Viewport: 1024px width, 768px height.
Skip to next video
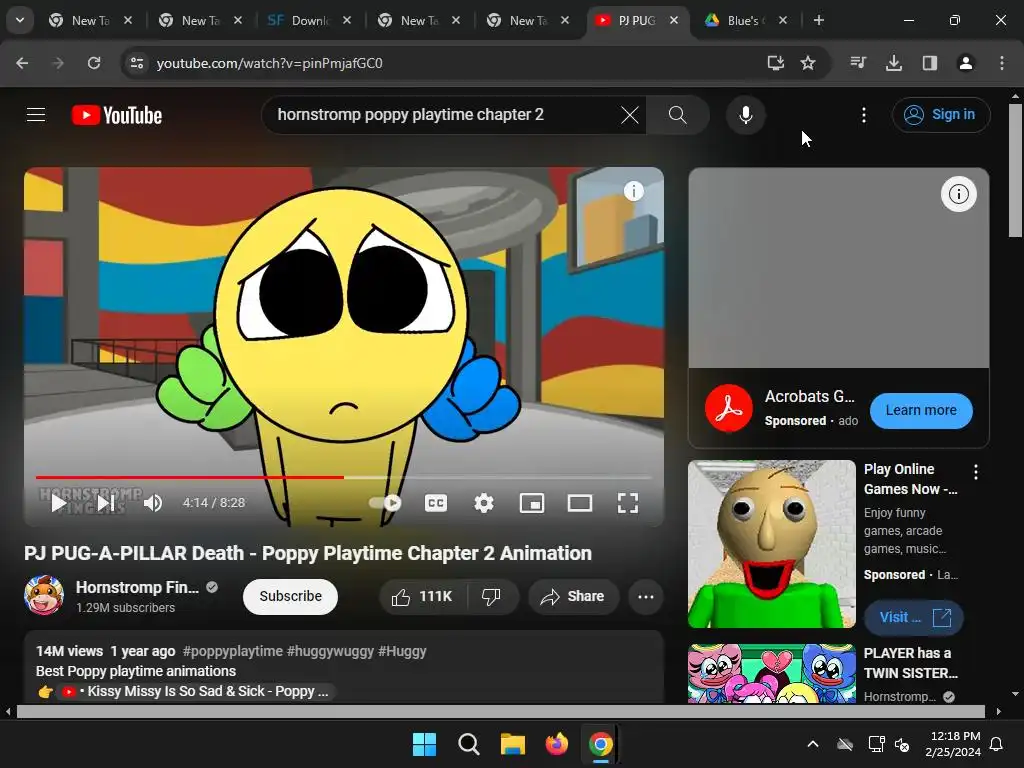106,503
